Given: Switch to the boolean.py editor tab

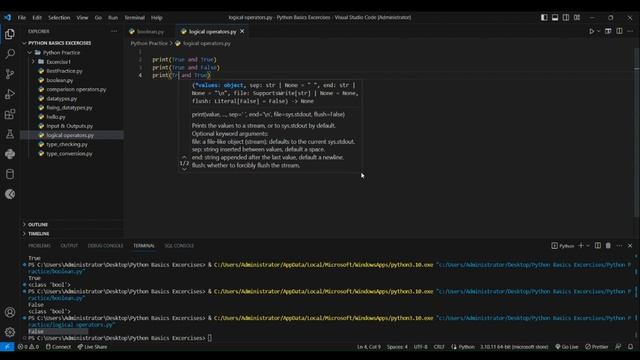Looking at the screenshot, I should click(150, 32).
